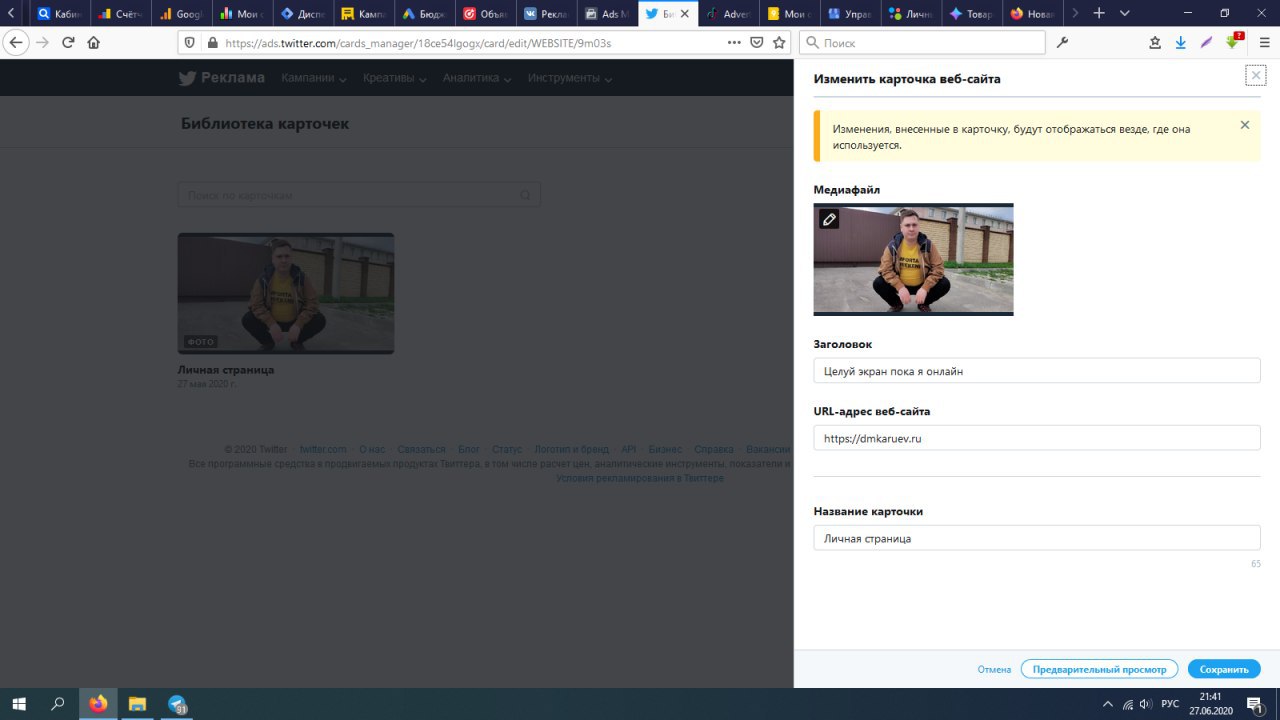Click the green download extension with badge
This screenshot has width=1280, height=720.
[1234, 42]
